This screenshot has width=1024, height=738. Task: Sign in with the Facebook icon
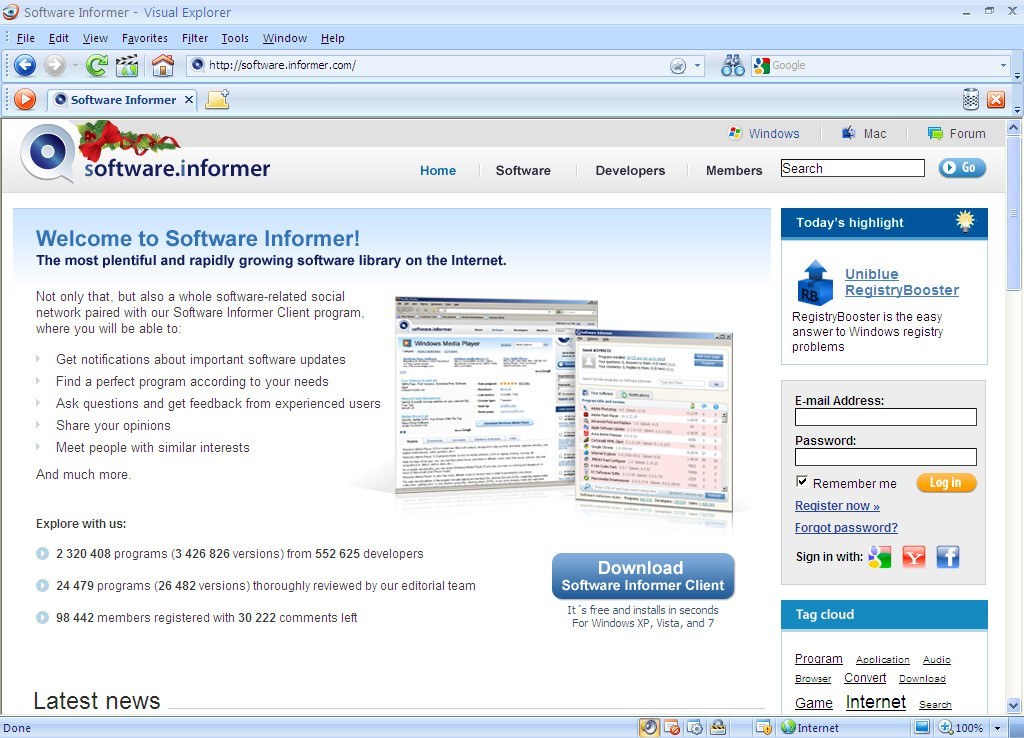(947, 557)
